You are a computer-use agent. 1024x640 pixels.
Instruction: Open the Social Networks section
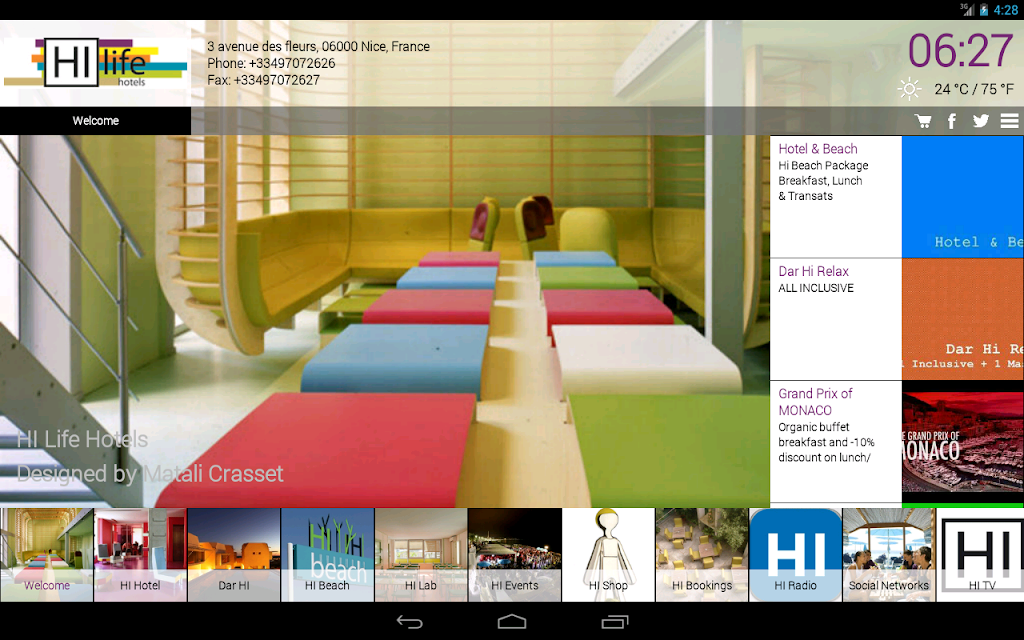(889, 554)
